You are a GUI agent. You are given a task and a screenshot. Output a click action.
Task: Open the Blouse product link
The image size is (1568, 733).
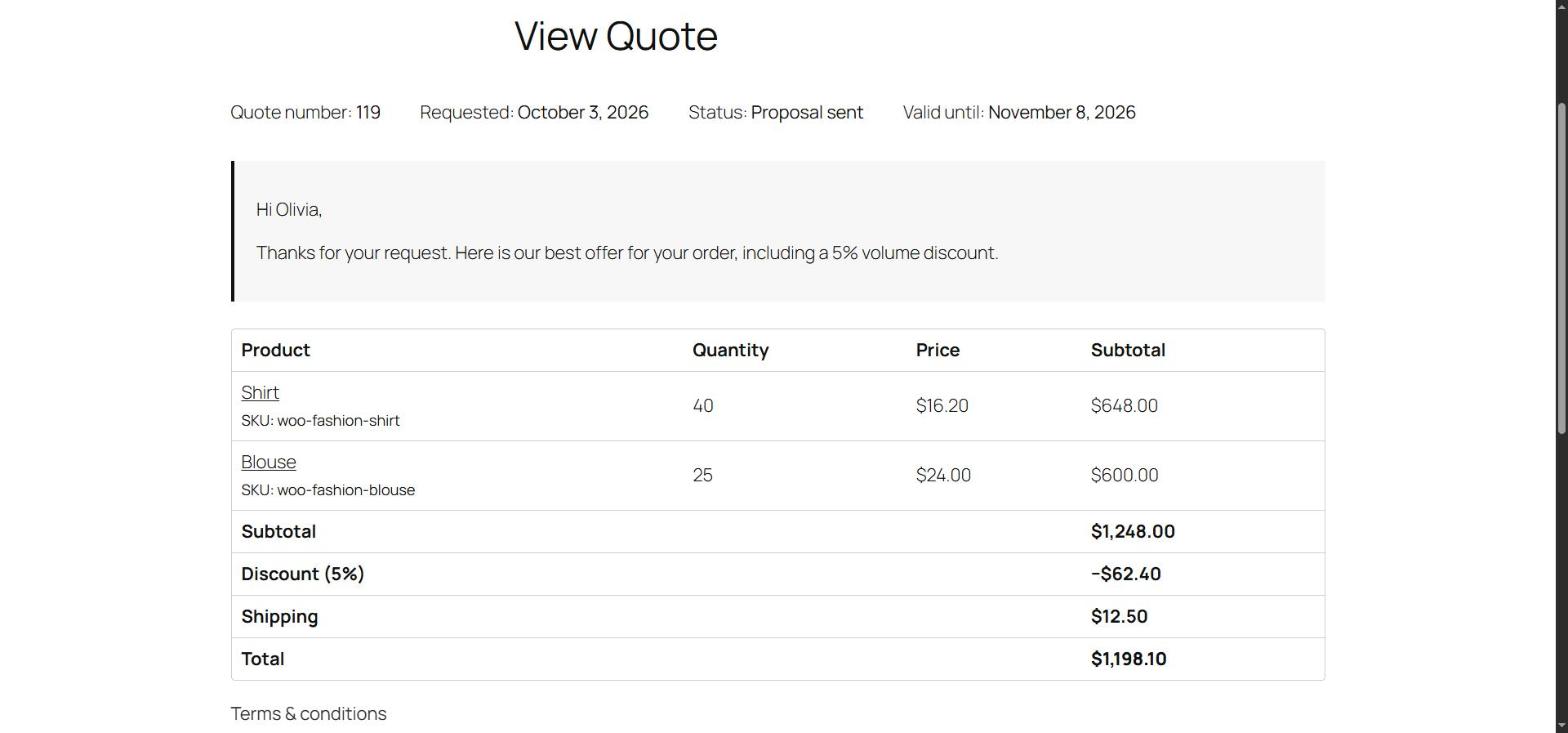[x=269, y=462]
